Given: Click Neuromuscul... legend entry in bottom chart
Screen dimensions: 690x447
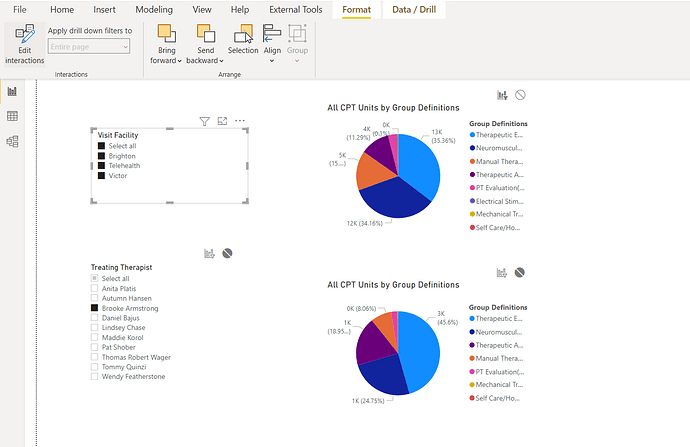Looking at the screenshot, I should pos(495,332).
